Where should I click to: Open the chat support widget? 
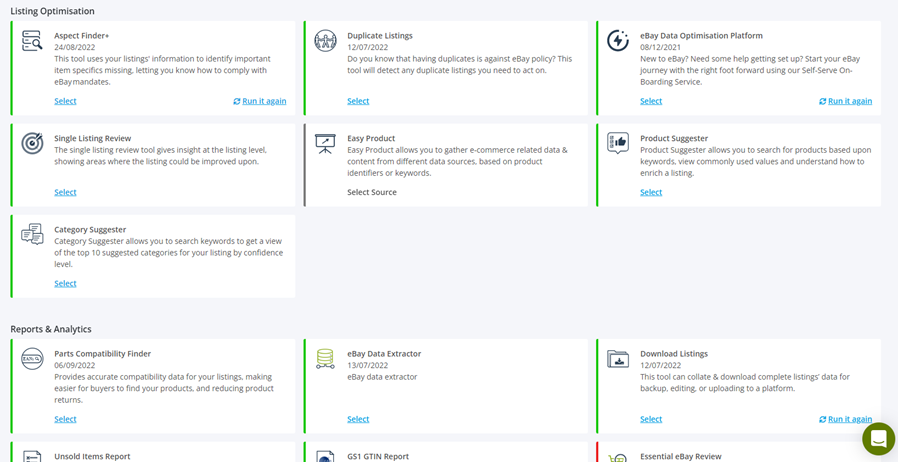pos(879,439)
